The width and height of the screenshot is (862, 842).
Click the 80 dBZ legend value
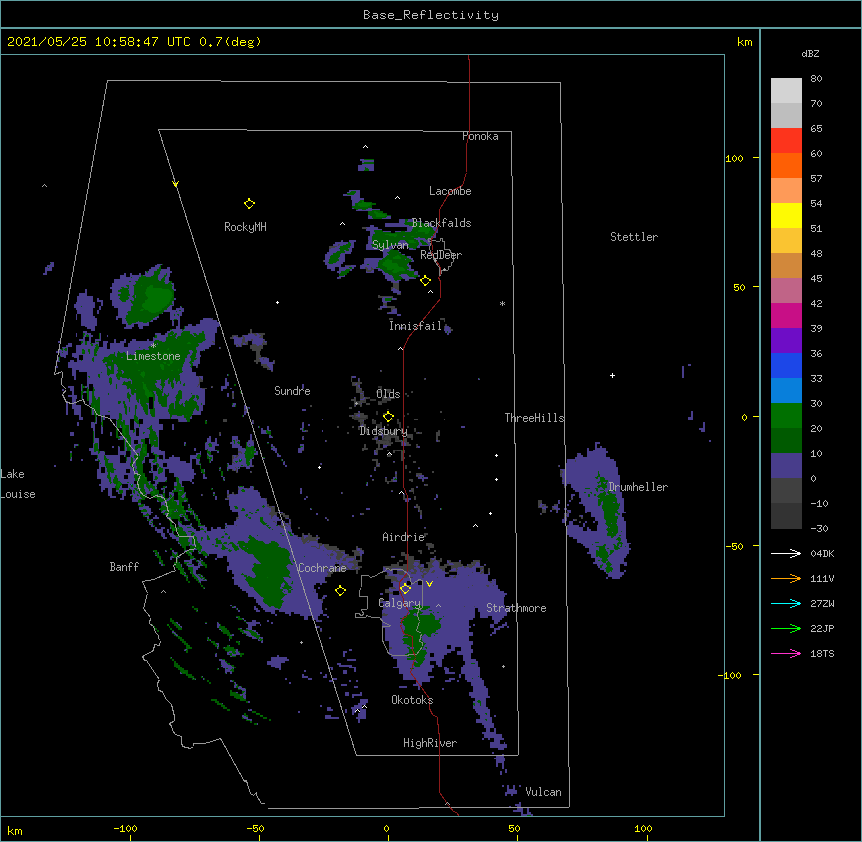pyautogui.click(x=816, y=79)
